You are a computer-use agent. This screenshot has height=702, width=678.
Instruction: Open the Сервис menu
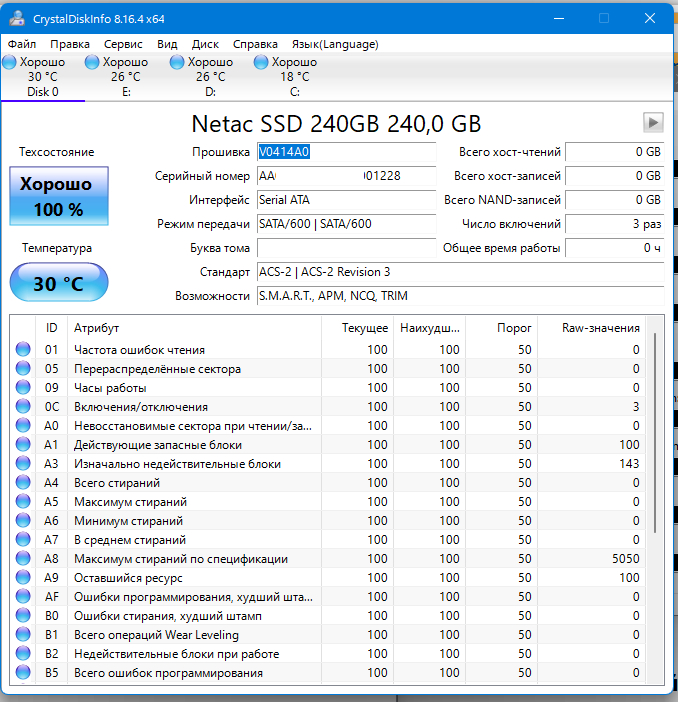click(x=123, y=44)
